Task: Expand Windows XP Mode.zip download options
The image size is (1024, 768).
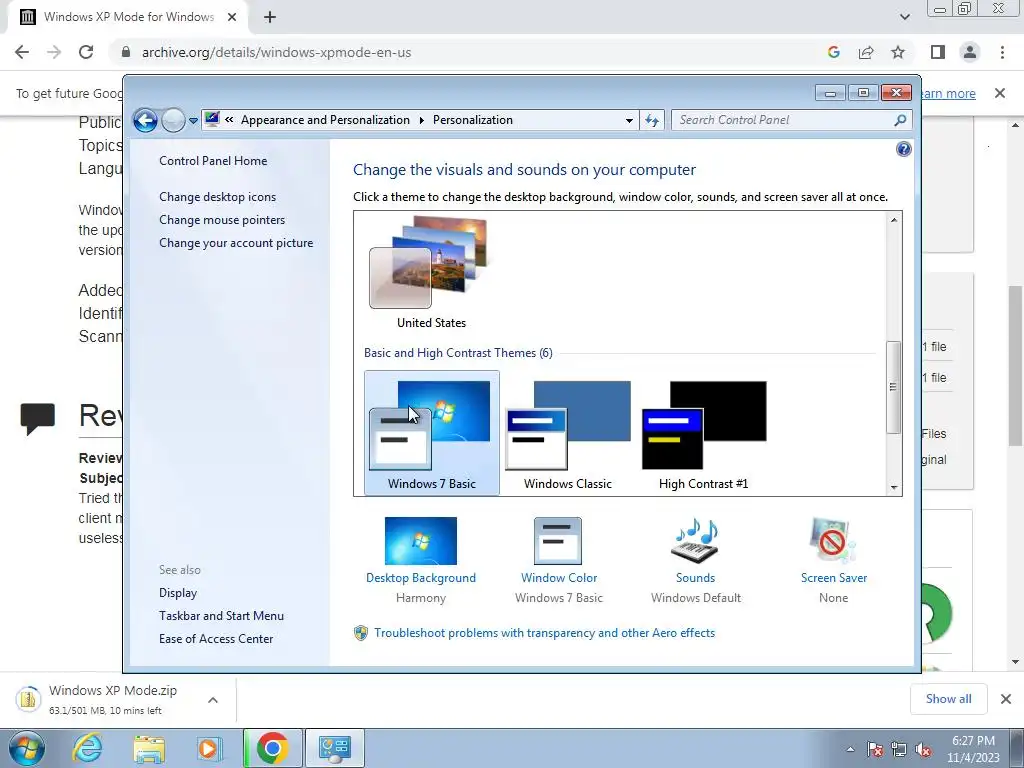Action: pos(213,700)
